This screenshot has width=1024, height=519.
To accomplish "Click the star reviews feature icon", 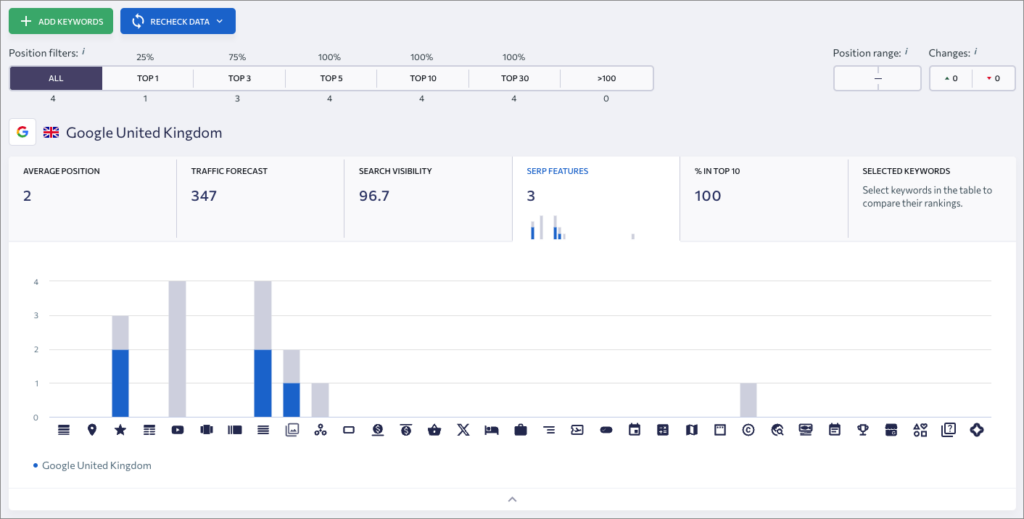I will 120,430.
